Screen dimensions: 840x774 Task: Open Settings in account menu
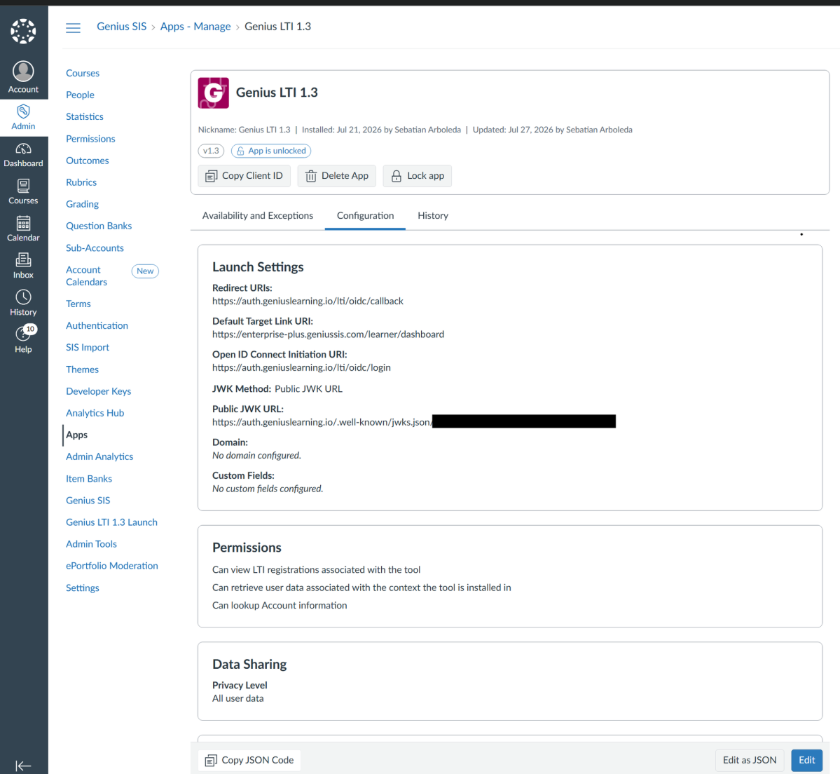tap(82, 588)
